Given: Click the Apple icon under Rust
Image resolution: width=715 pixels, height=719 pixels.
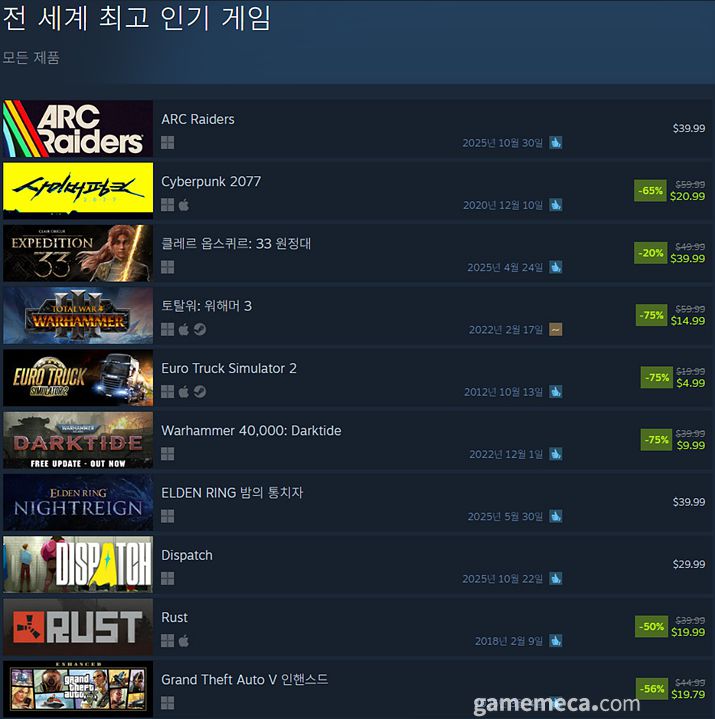Looking at the screenshot, I should (183, 641).
